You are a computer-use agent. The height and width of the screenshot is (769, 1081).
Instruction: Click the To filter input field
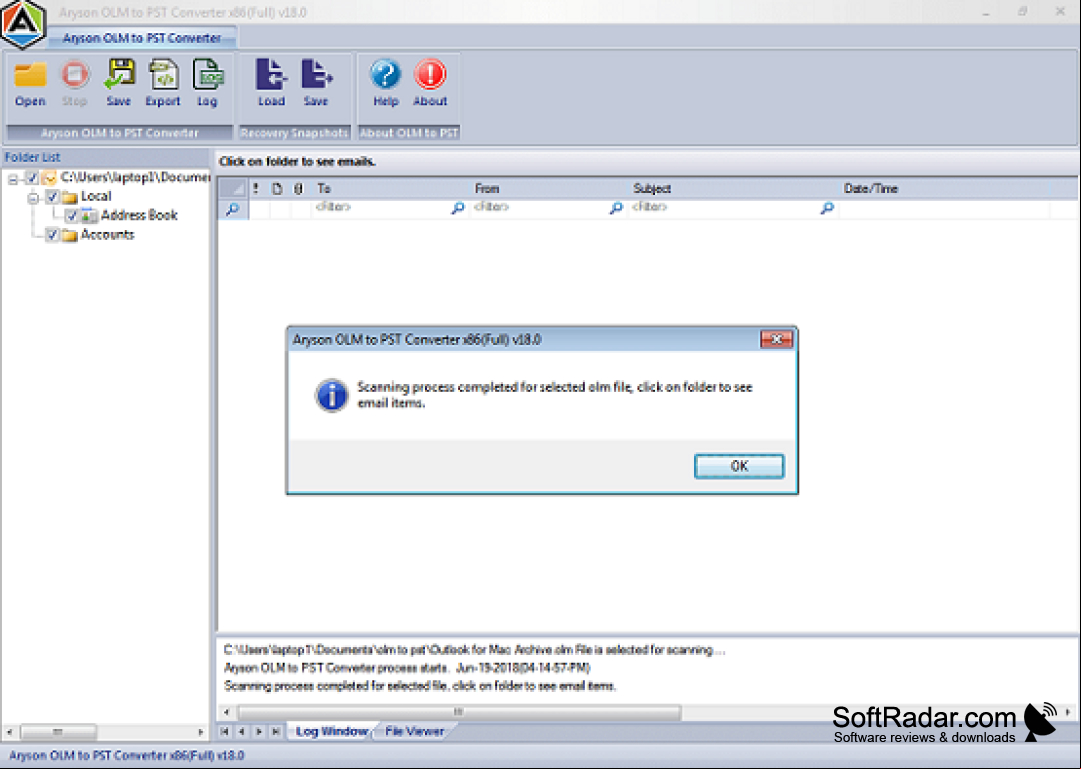pos(381,208)
